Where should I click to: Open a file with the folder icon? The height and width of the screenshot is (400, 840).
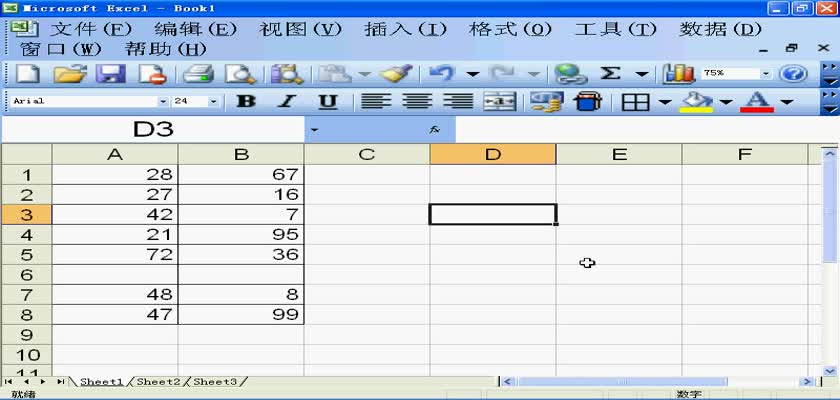(69, 73)
